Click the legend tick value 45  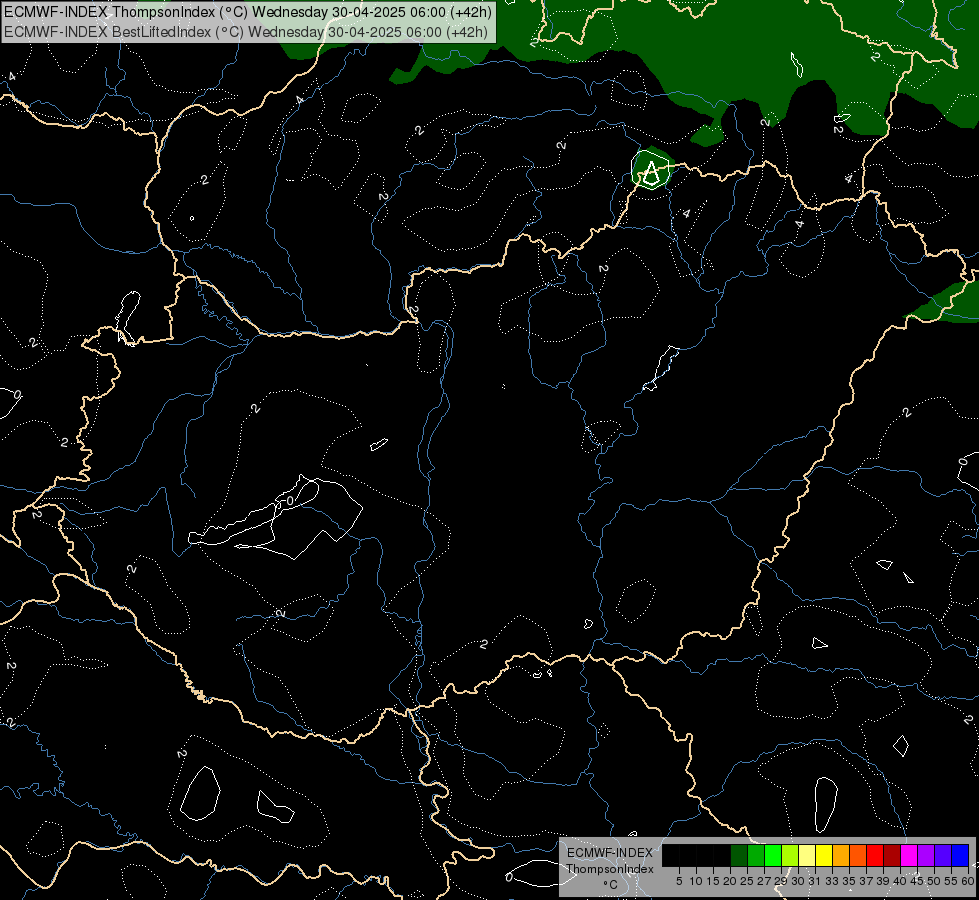point(917,881)
